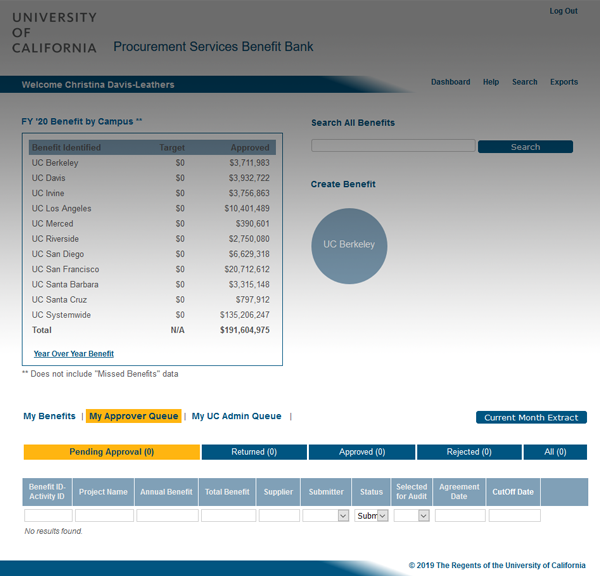600x576 pixels.
Task: Show the Rejected (0) tab
Action: point(469,452)
